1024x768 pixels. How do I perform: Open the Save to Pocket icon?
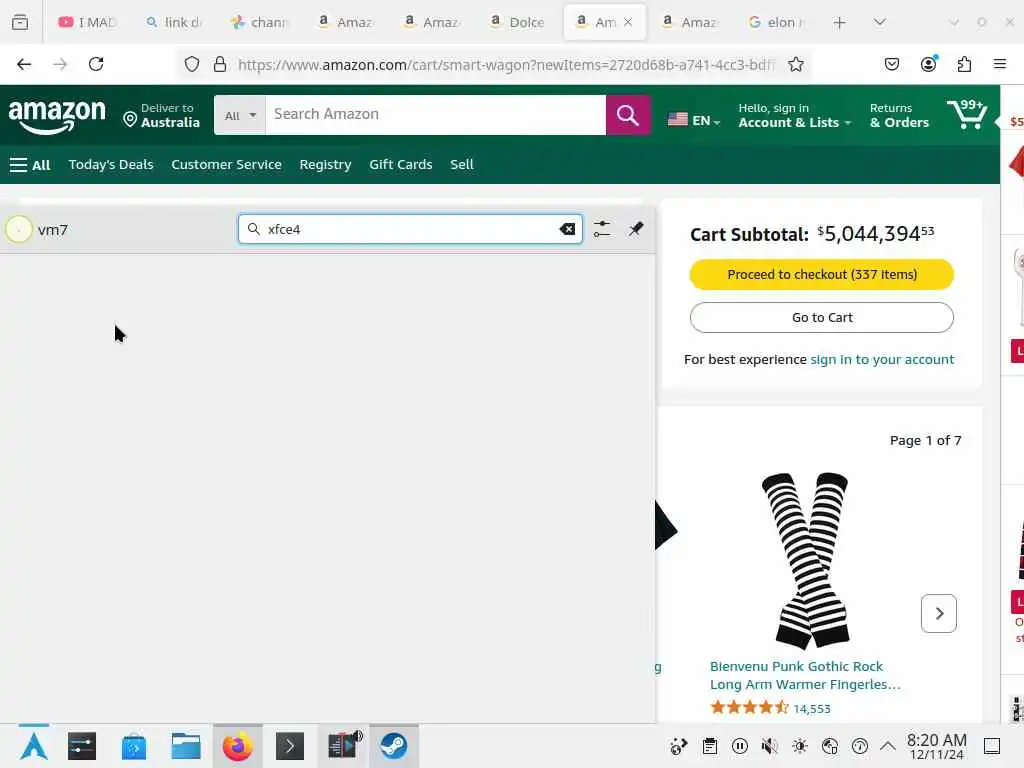pos(892,64)
